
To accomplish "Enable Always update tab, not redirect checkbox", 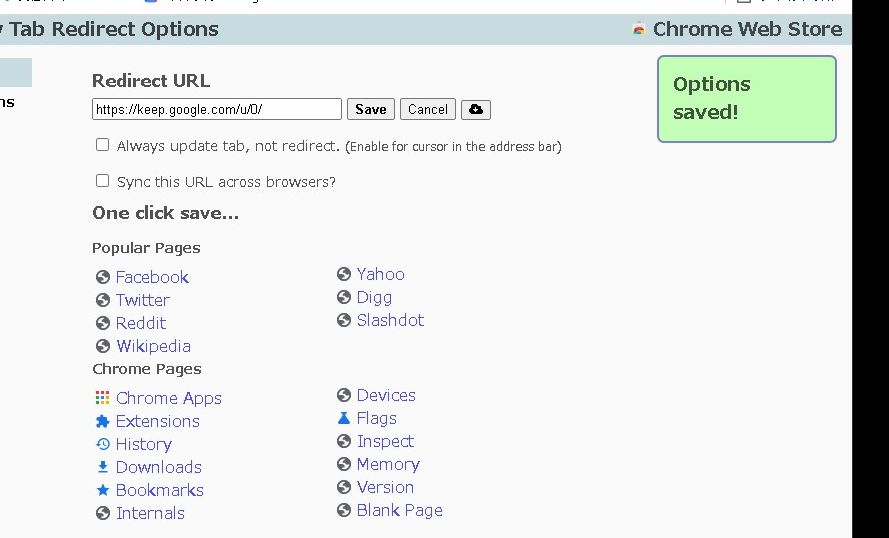I will [x=102, y=145].
